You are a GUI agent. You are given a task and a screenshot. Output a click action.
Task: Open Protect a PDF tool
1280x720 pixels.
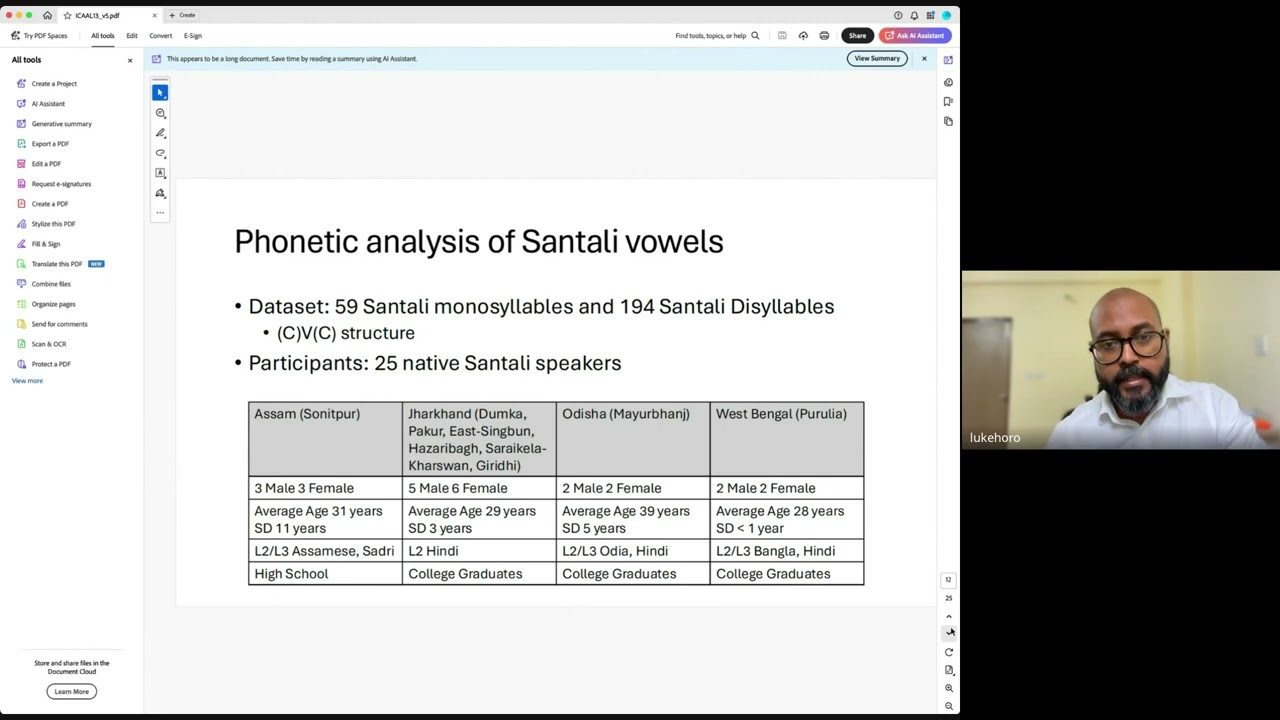51,363
